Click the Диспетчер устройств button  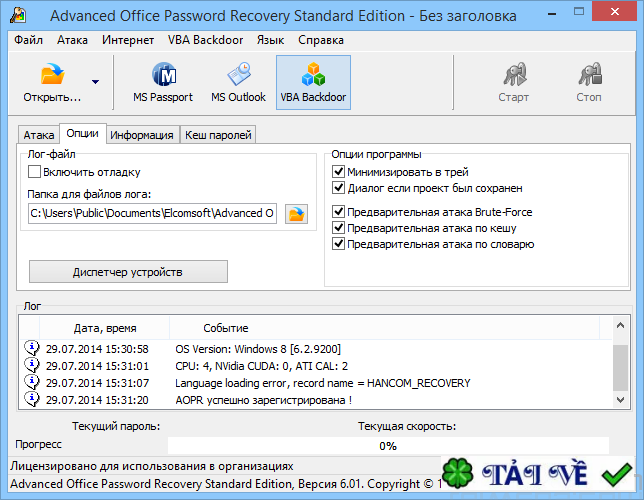pos(128,272)
